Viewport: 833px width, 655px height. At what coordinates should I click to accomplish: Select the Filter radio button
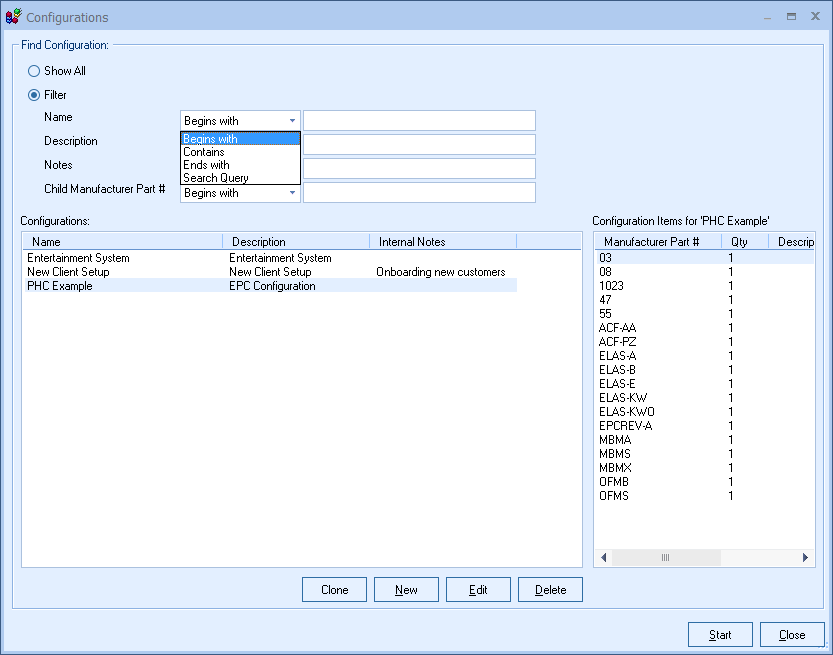click(x=34, y=96)
